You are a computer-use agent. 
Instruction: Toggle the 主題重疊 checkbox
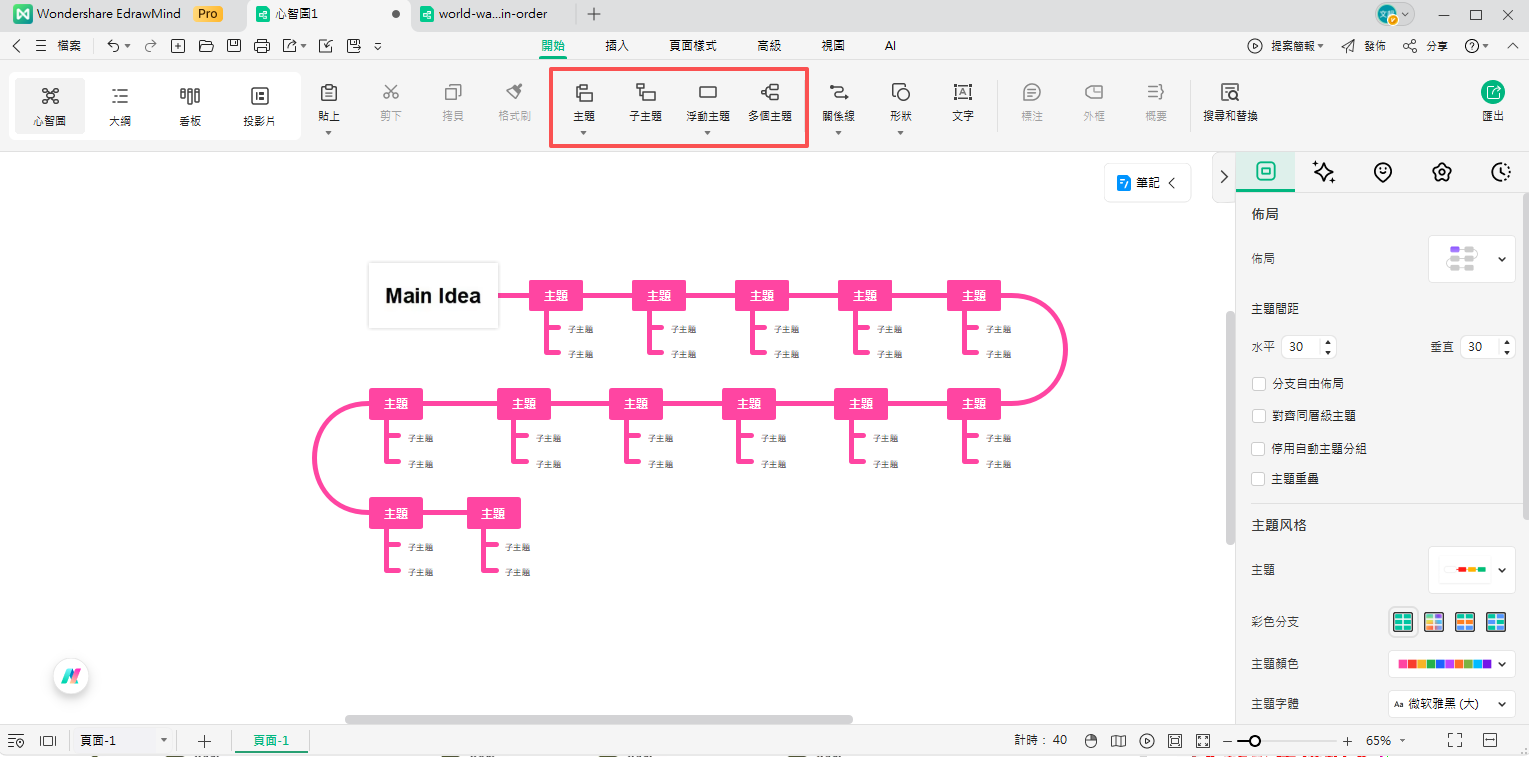(x=1259, y=479)
